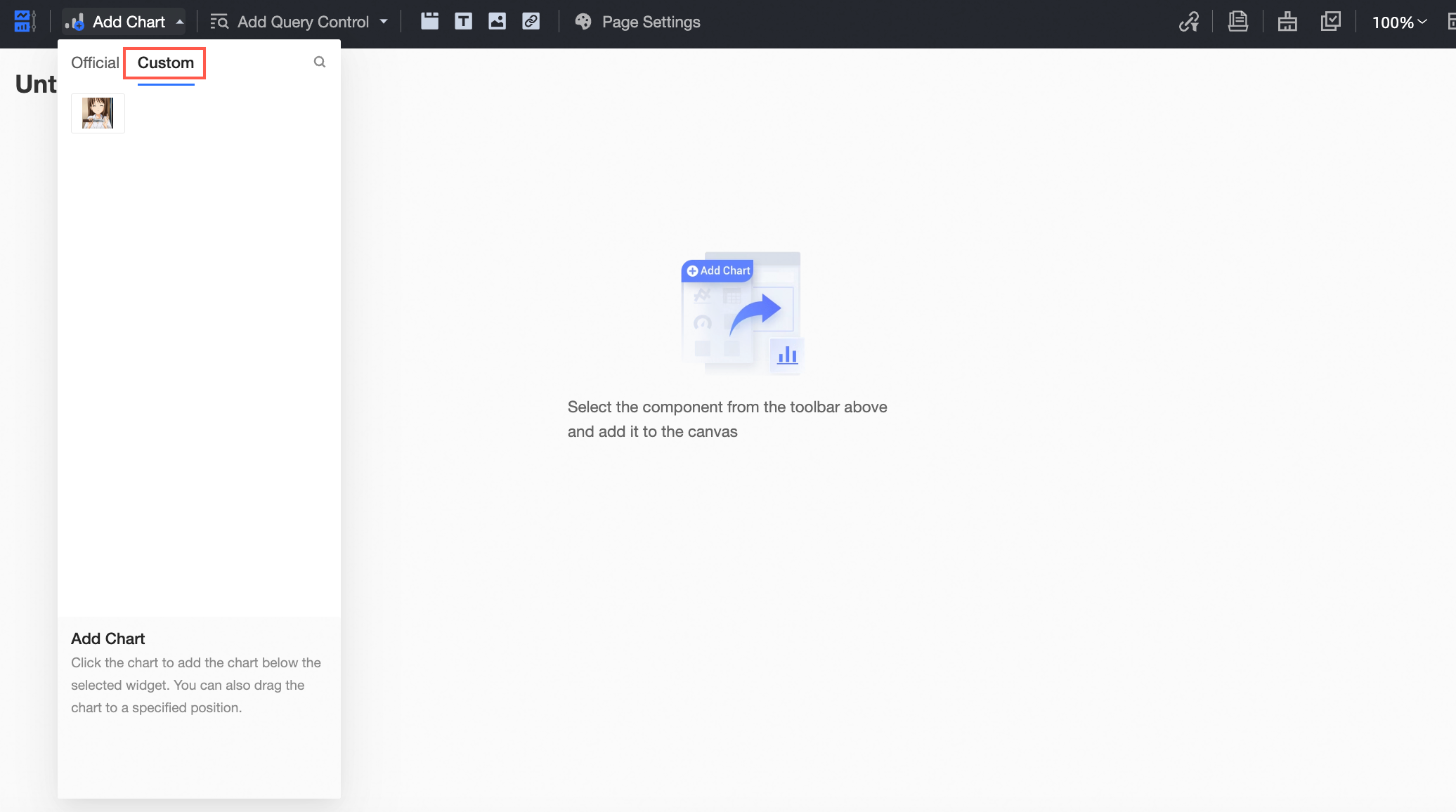Image resolution: width=1456 pixels, height=812 pixels.
Task: Insert an embedded link widget
Action: [x=531, y=22]
